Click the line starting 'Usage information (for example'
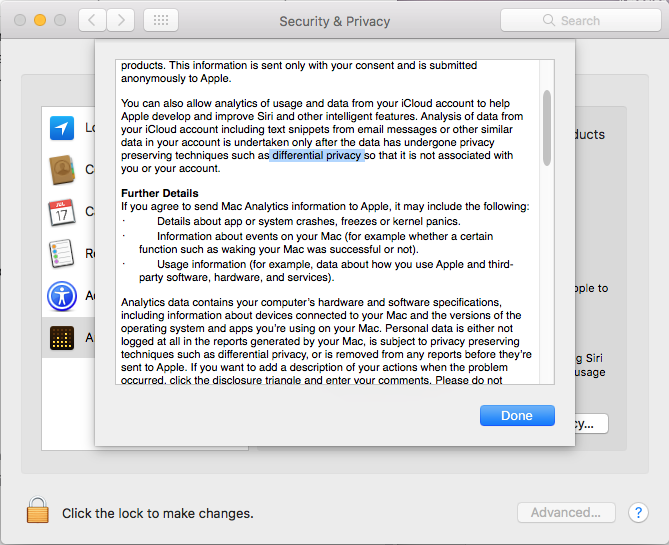669x545 pixels. point(335,265)
